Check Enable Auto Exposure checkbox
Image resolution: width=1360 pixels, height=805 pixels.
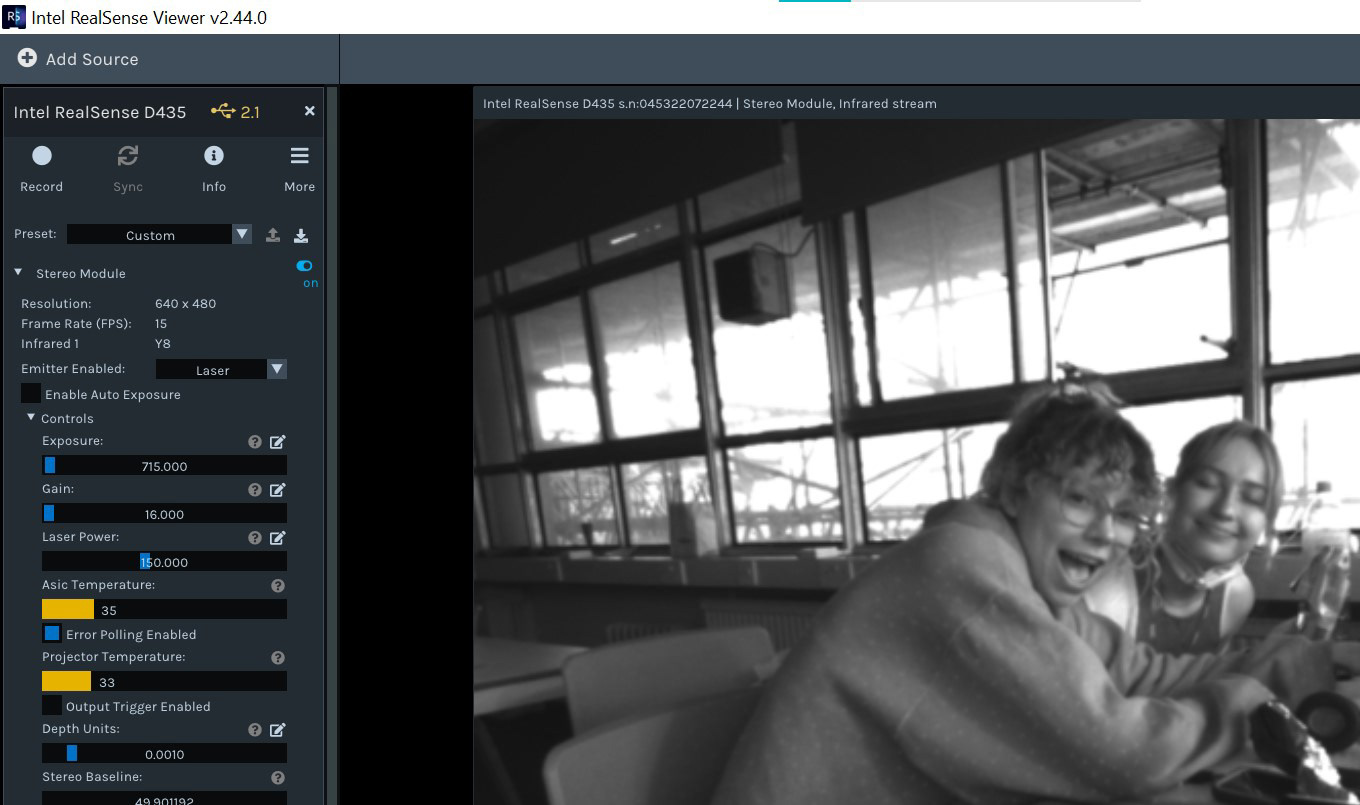31,394
